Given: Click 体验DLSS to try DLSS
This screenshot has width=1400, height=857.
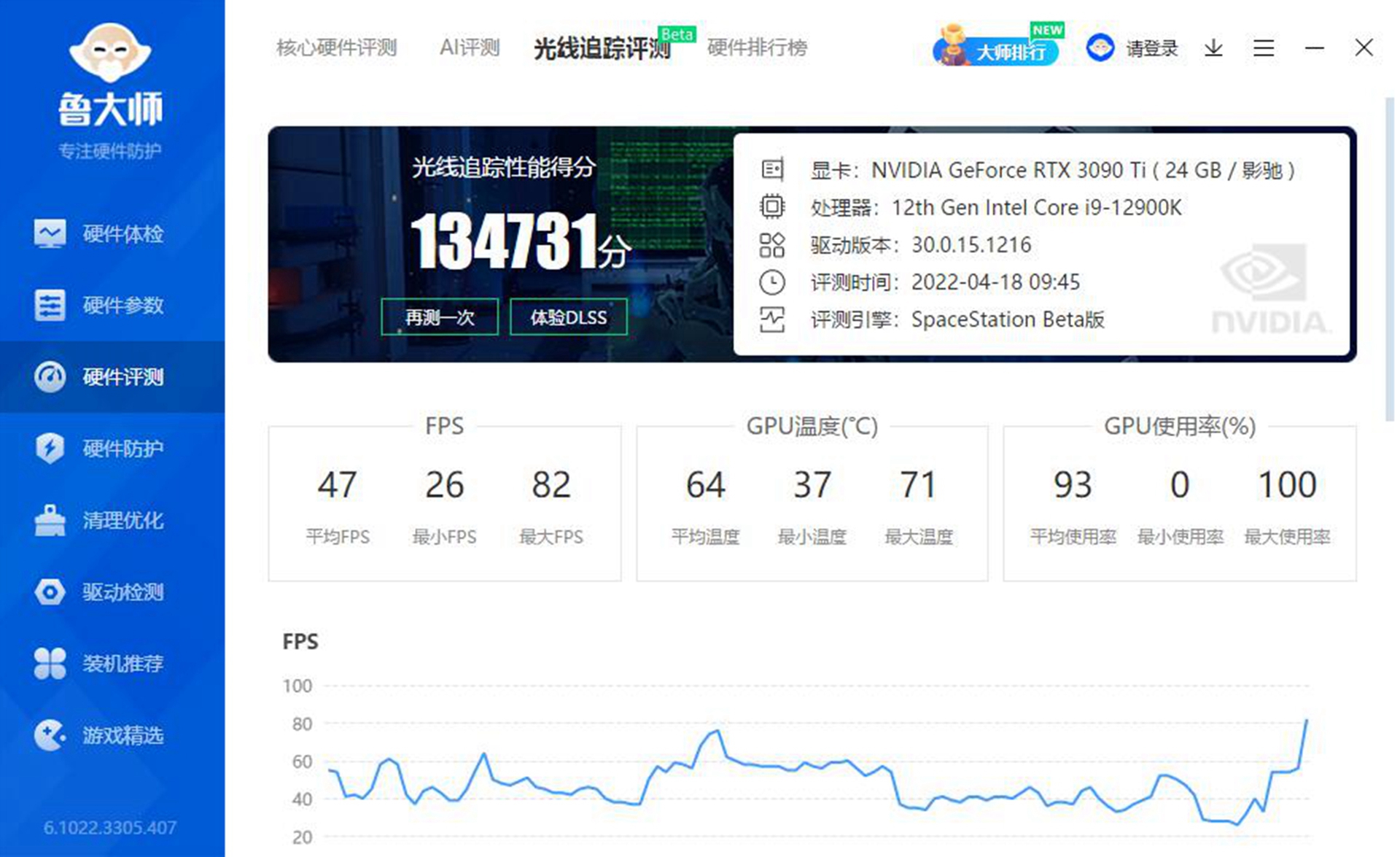Looking at the screenshot, I should (569, 317).
